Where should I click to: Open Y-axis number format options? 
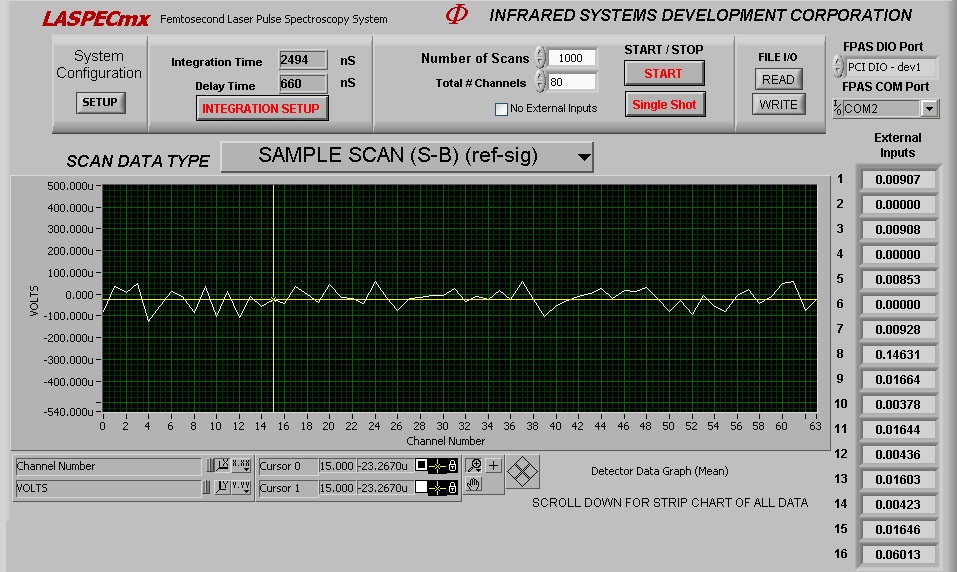point(241,488)
